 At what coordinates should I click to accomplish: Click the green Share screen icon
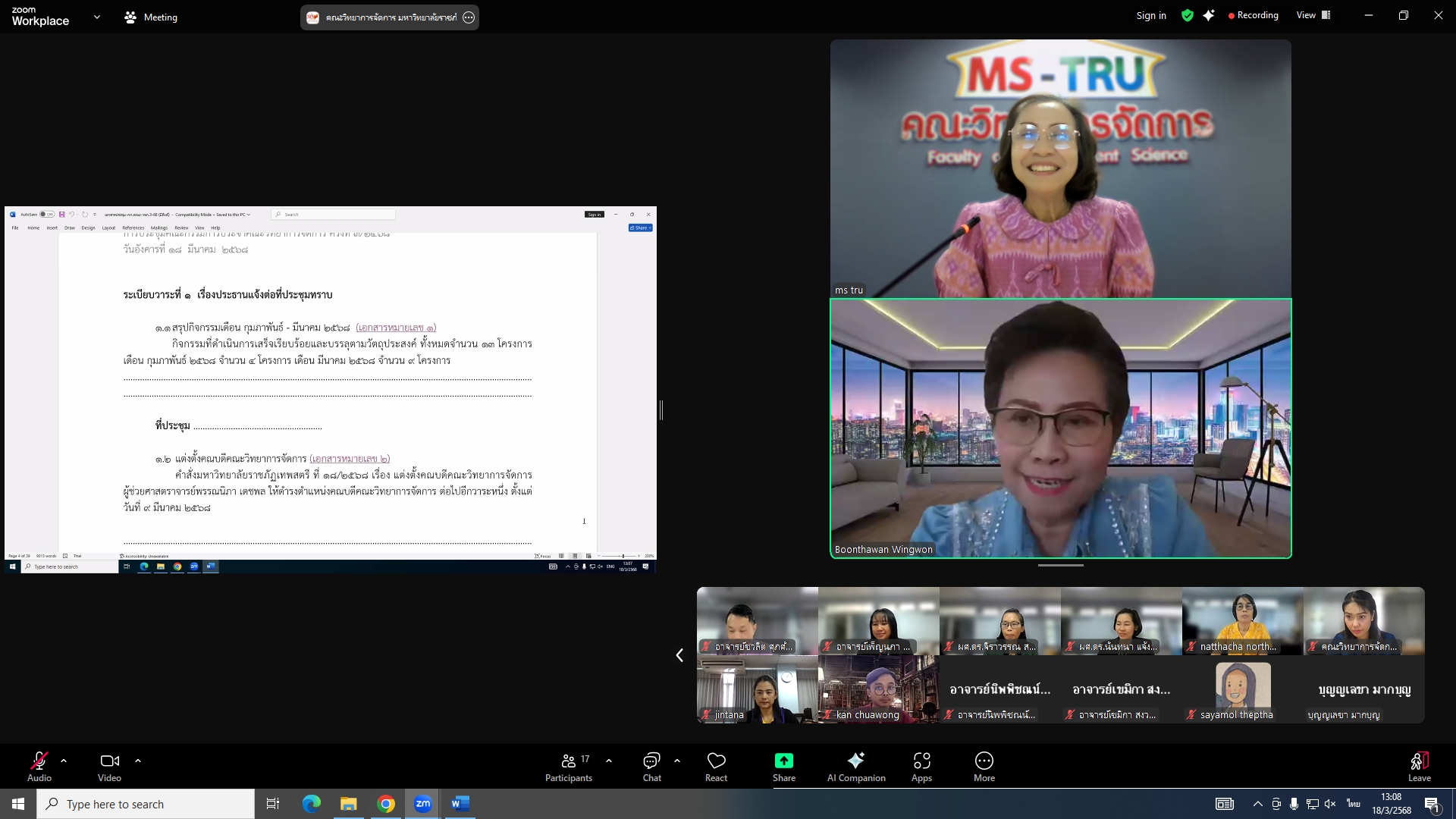(x=783, y=761)
